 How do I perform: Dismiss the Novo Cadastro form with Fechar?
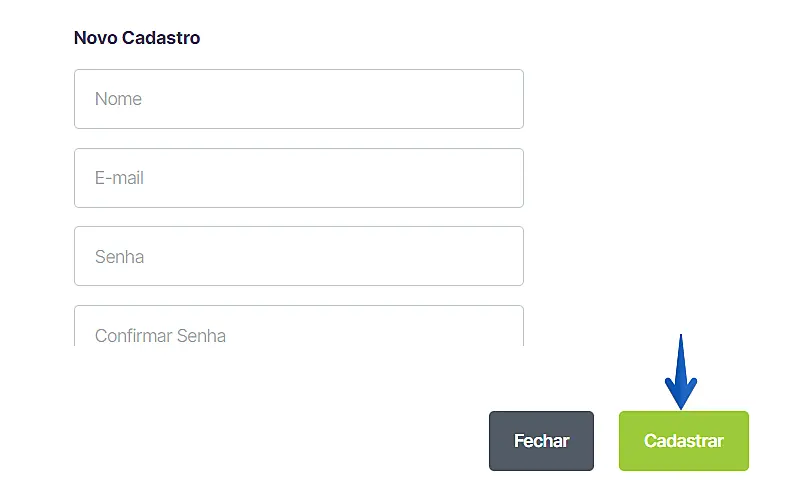pos(541,441)
